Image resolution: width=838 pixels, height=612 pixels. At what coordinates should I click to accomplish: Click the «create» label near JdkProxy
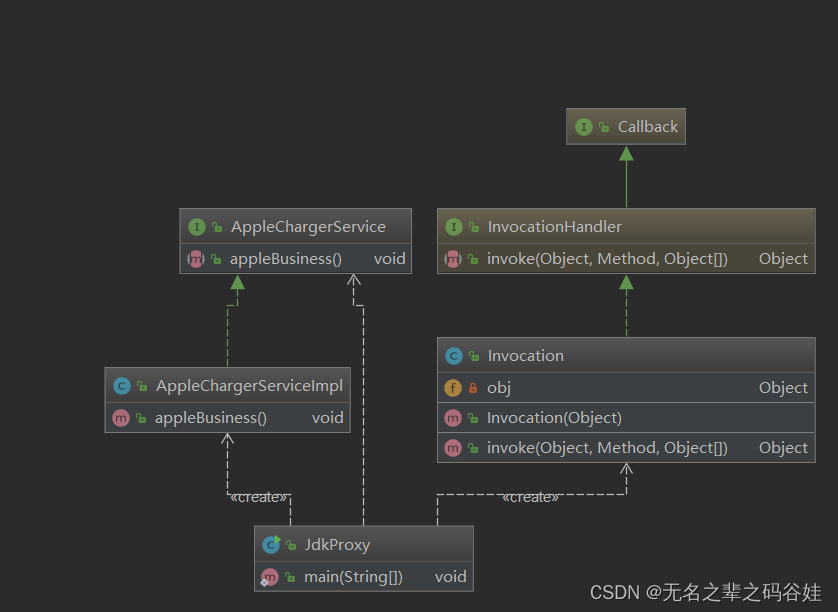(x=258, y=497)
